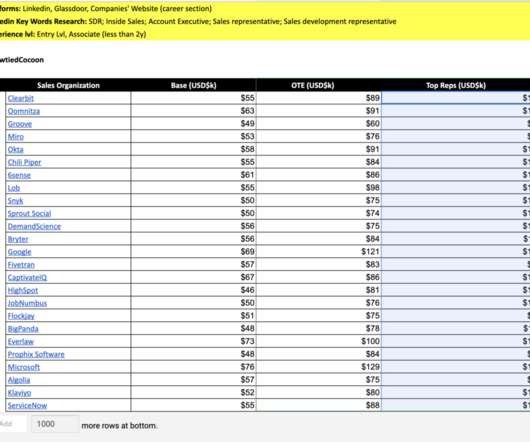Select Clearbit's Top Reps cell

click(x=456, y=98)
